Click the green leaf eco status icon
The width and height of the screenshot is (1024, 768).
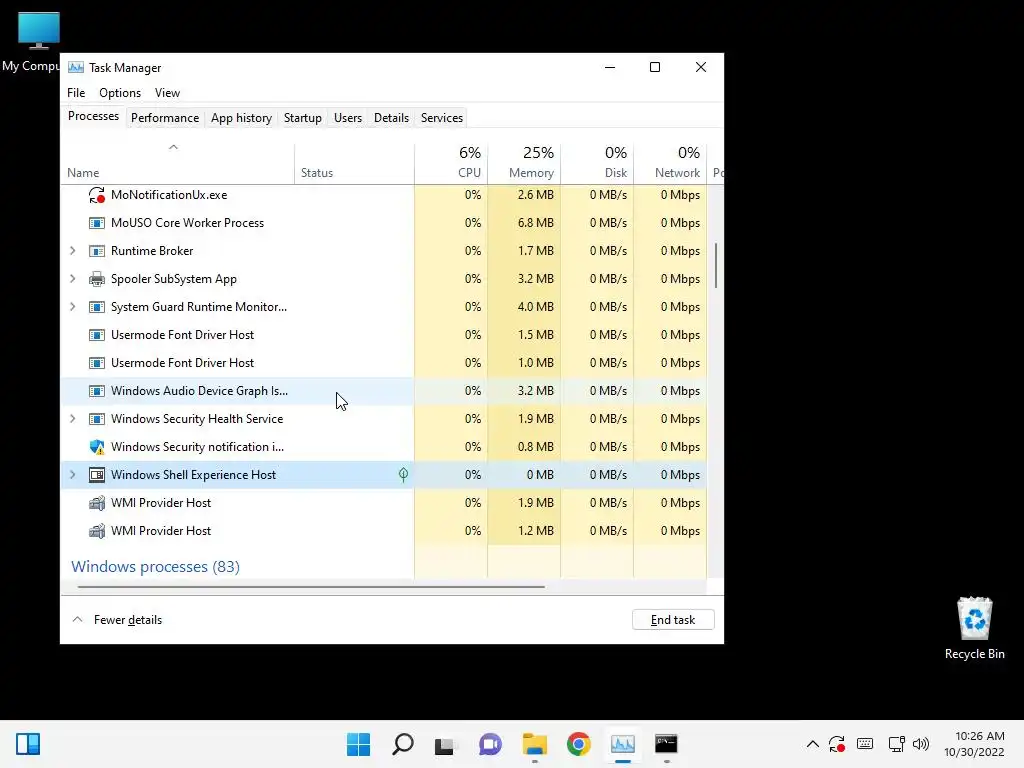click(x=404, y=475)
